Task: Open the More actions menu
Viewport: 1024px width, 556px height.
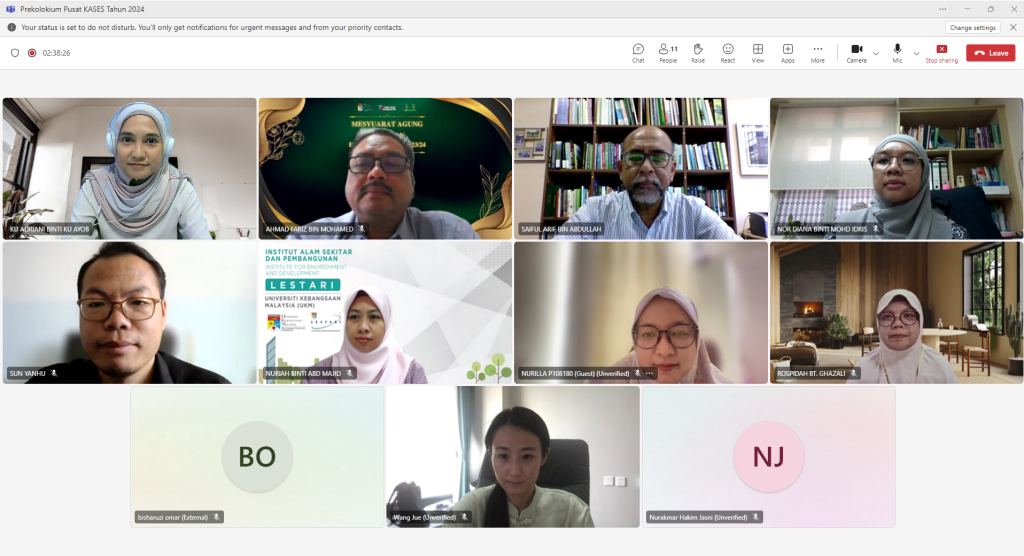Action: click(818, 52)
